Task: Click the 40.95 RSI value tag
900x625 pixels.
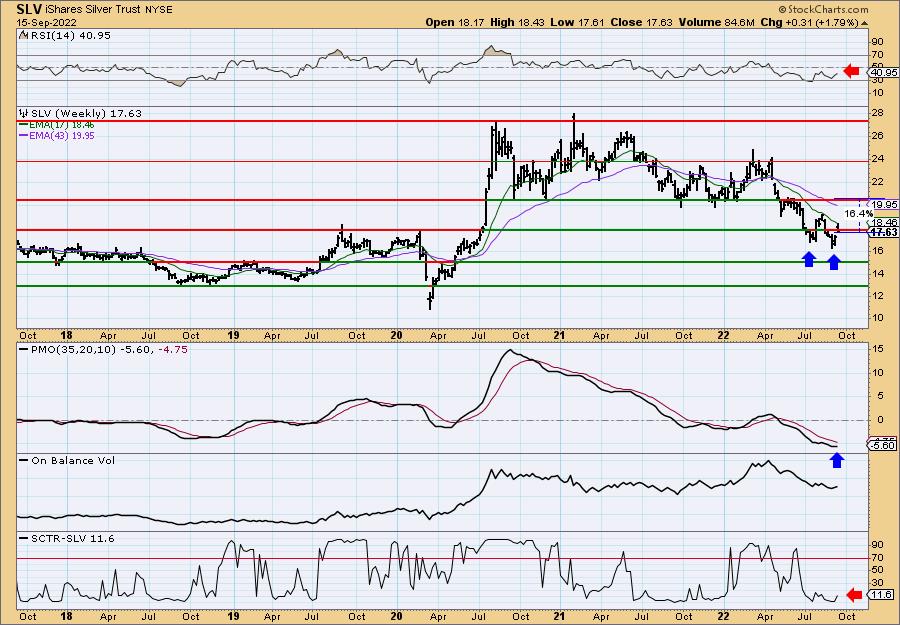Action: click(883, 73)
